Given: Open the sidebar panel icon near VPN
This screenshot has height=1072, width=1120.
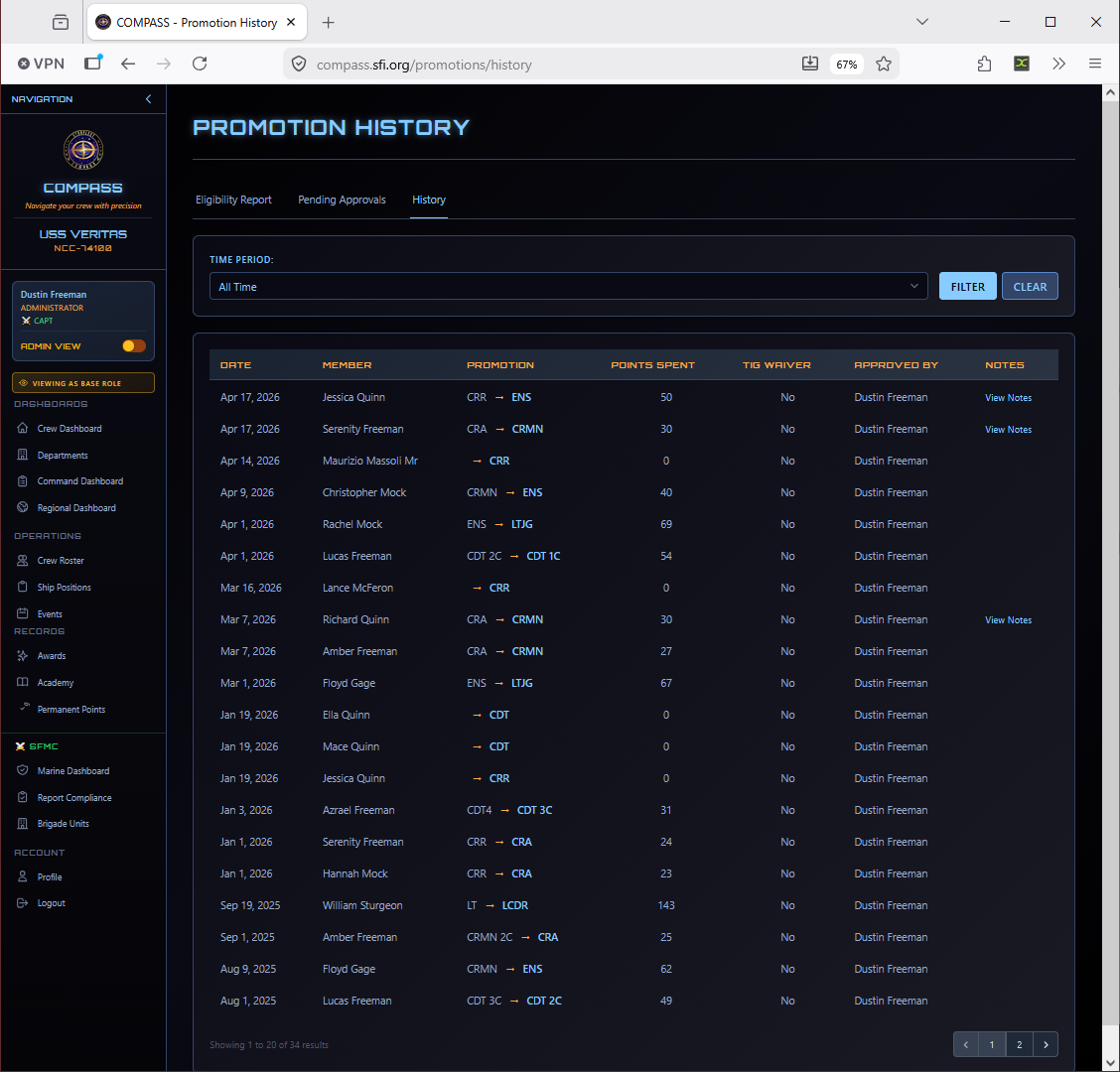Looking at the screenshot, I should point(93,63).
